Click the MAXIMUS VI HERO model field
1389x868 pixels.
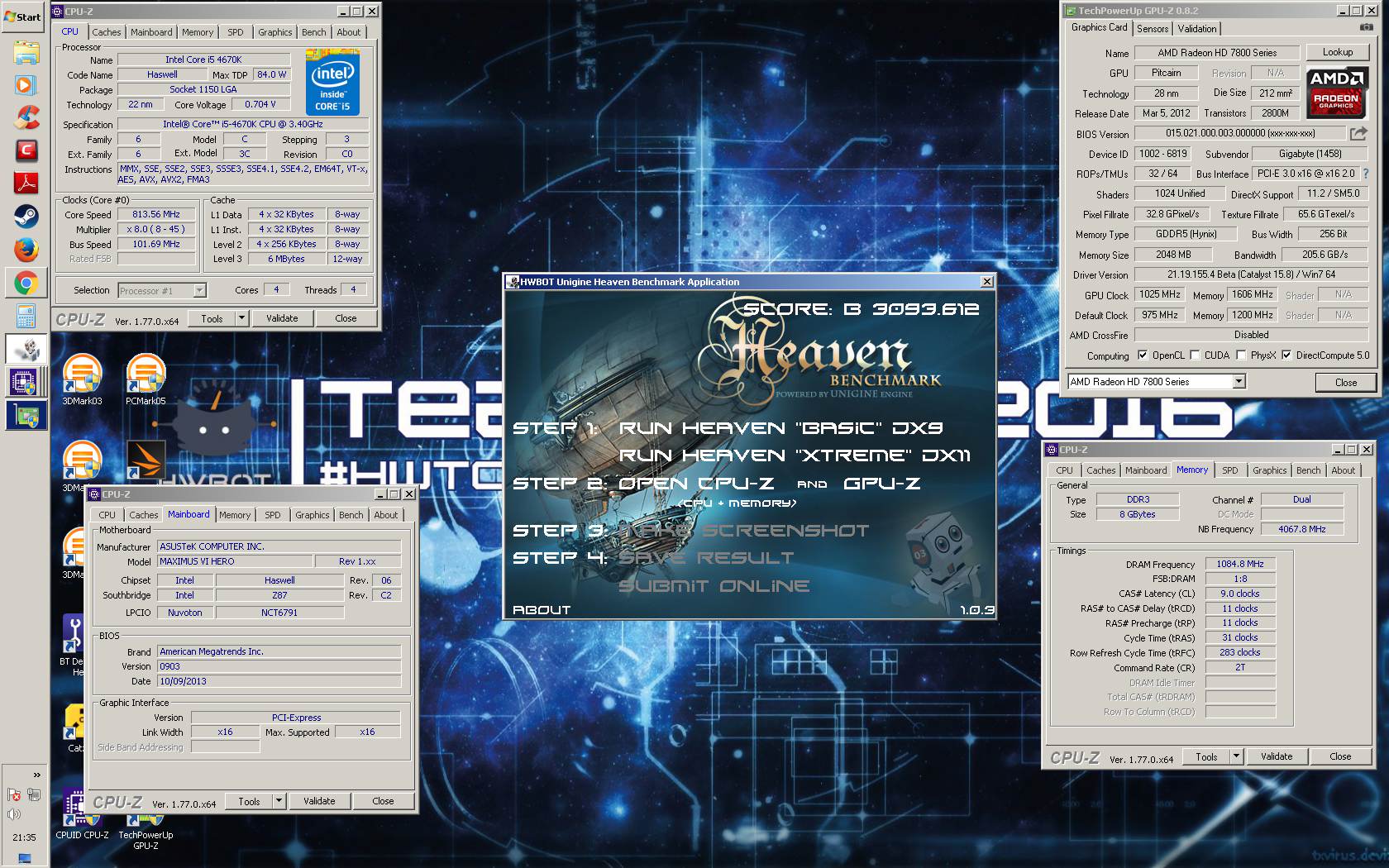236,561
